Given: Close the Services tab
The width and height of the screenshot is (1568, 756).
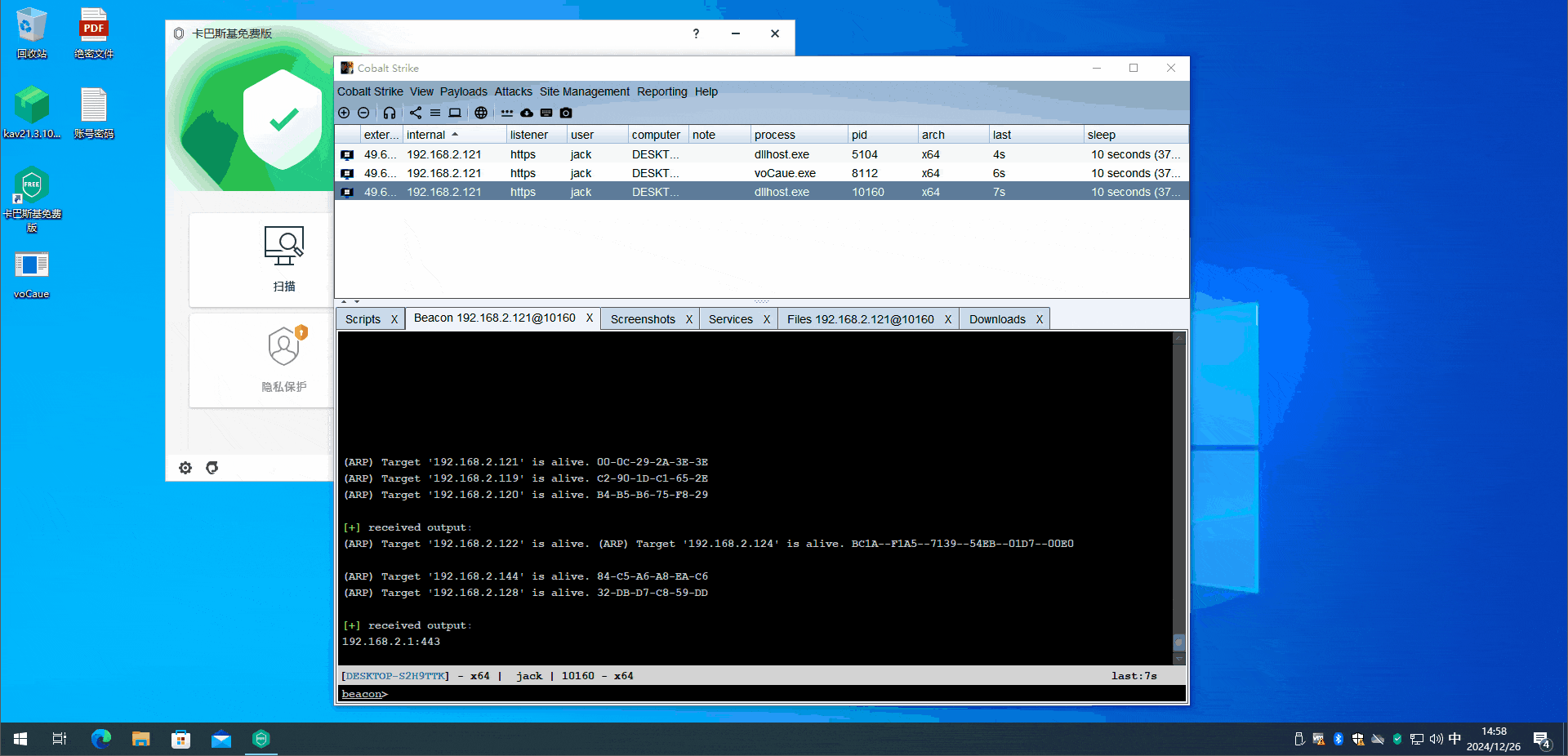Looking at the screenshot, I should (766, 319).
